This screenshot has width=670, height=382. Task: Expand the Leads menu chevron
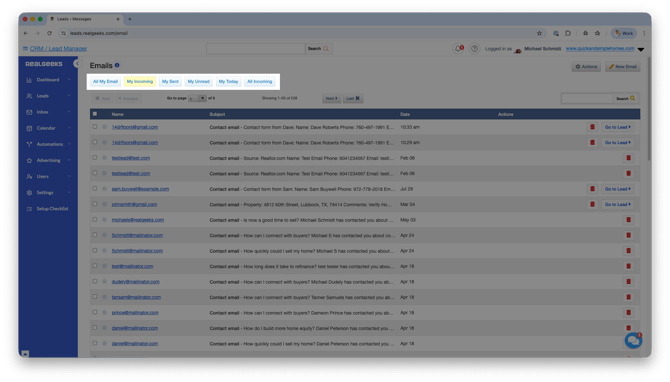point(69,96)
